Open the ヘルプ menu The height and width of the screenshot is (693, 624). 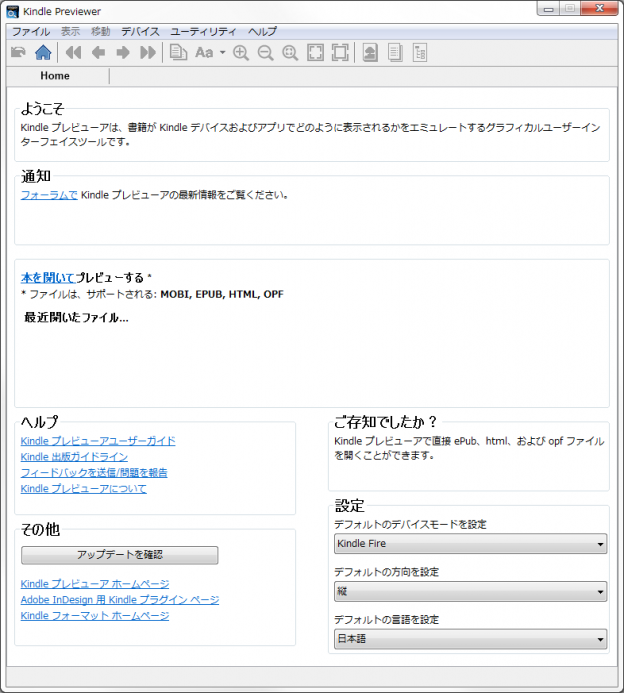coord(263,31)
